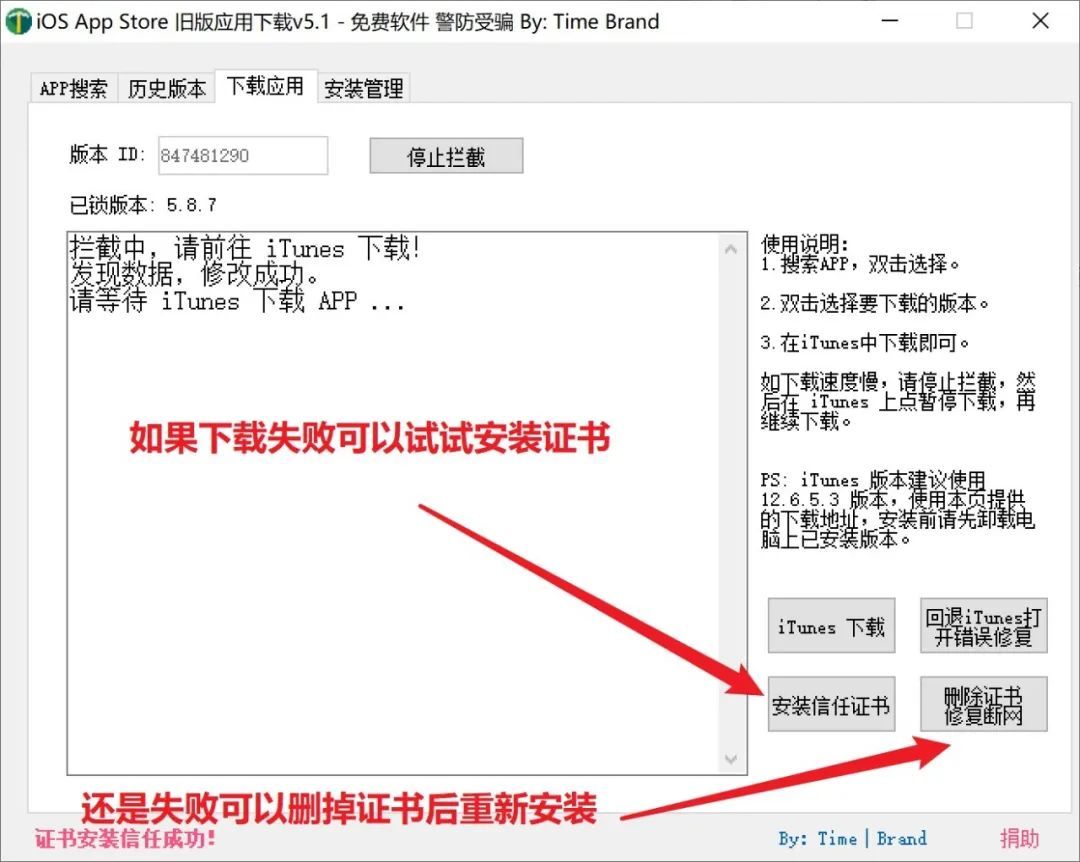Click the log scrollbar up arrow

click(731, 249)
